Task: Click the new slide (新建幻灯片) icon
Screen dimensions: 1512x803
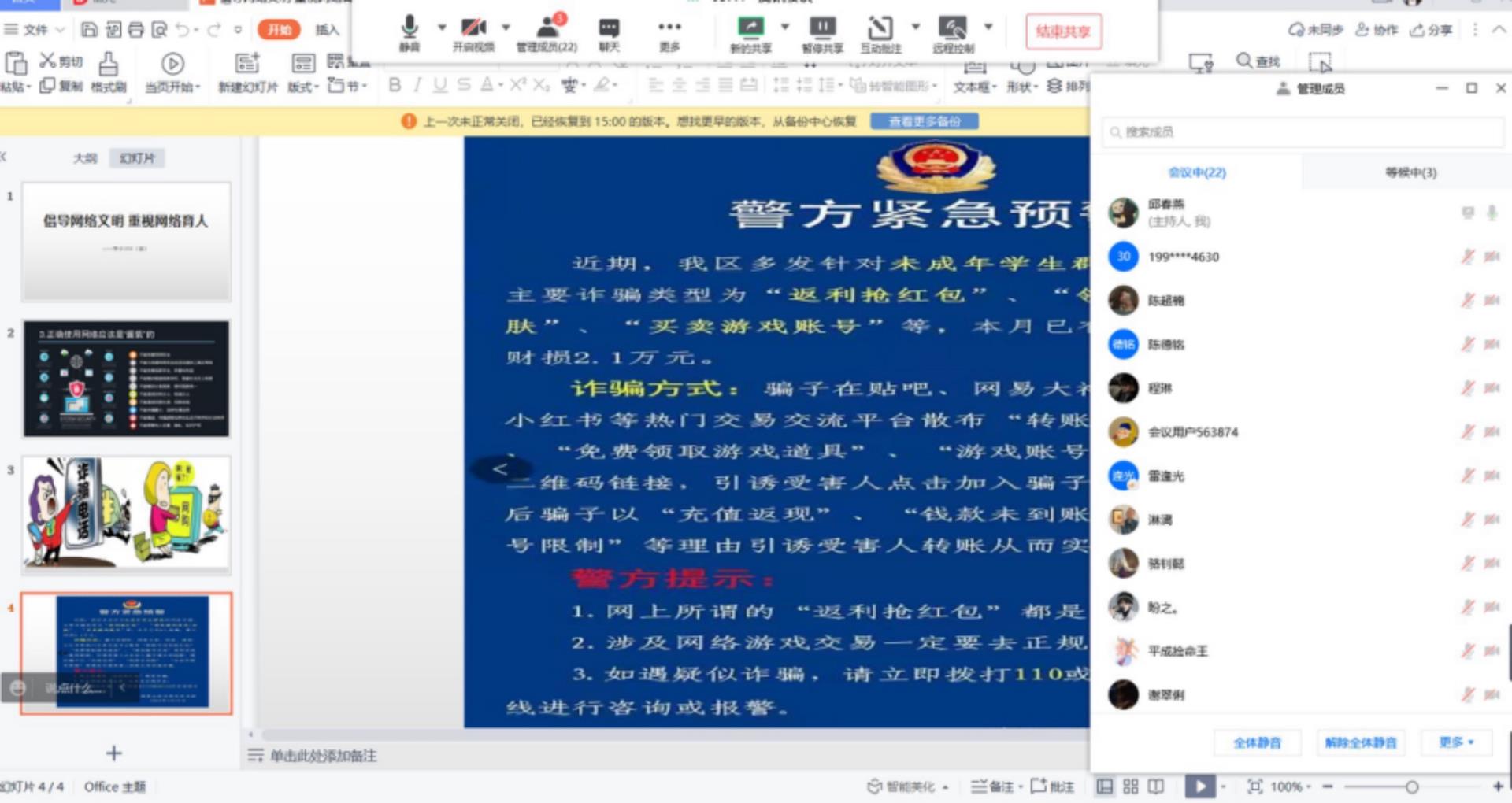Action: pyautogui.click(x=247, y=72)
